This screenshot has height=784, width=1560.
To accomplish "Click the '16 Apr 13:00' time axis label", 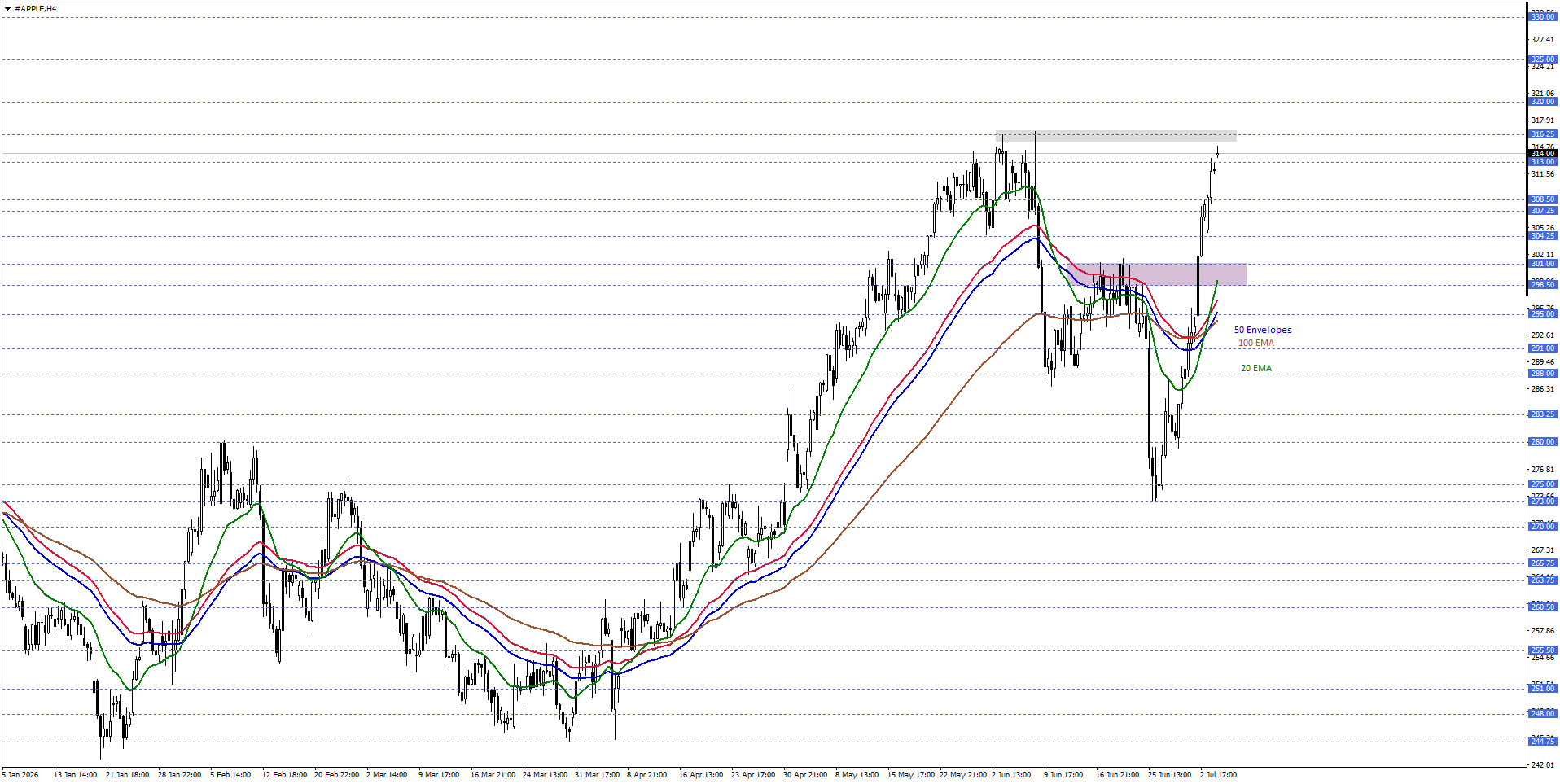I will coord(700,774).
